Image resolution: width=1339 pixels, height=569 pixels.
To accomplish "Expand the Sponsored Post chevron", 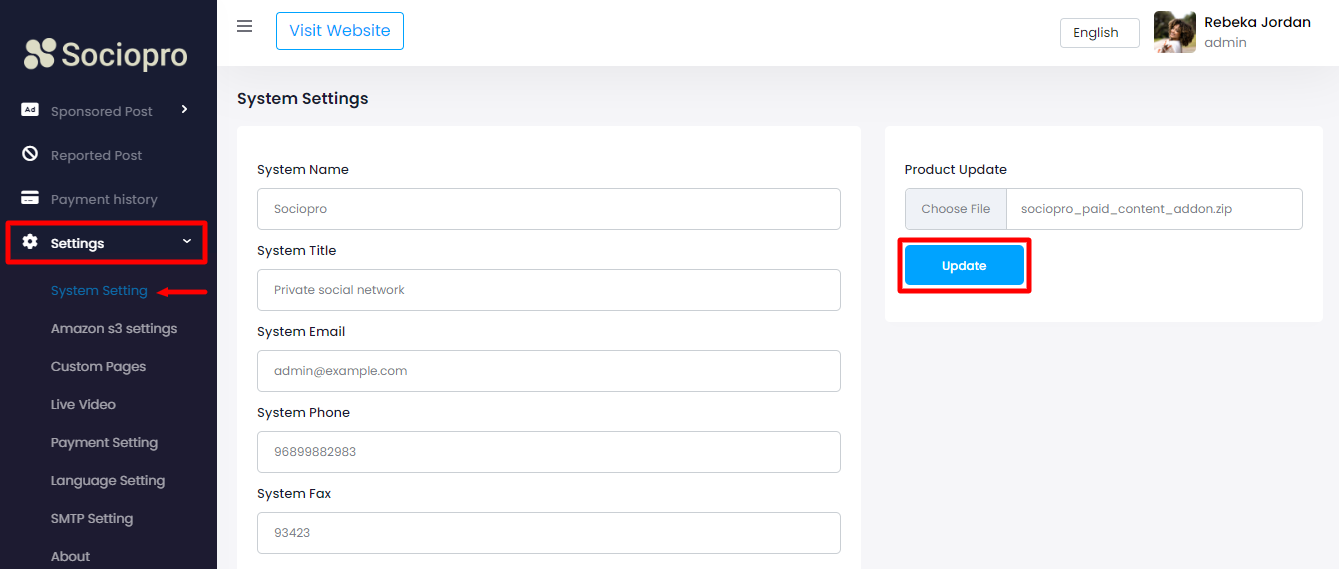I will pyautogui.click(x=185, y=109).
